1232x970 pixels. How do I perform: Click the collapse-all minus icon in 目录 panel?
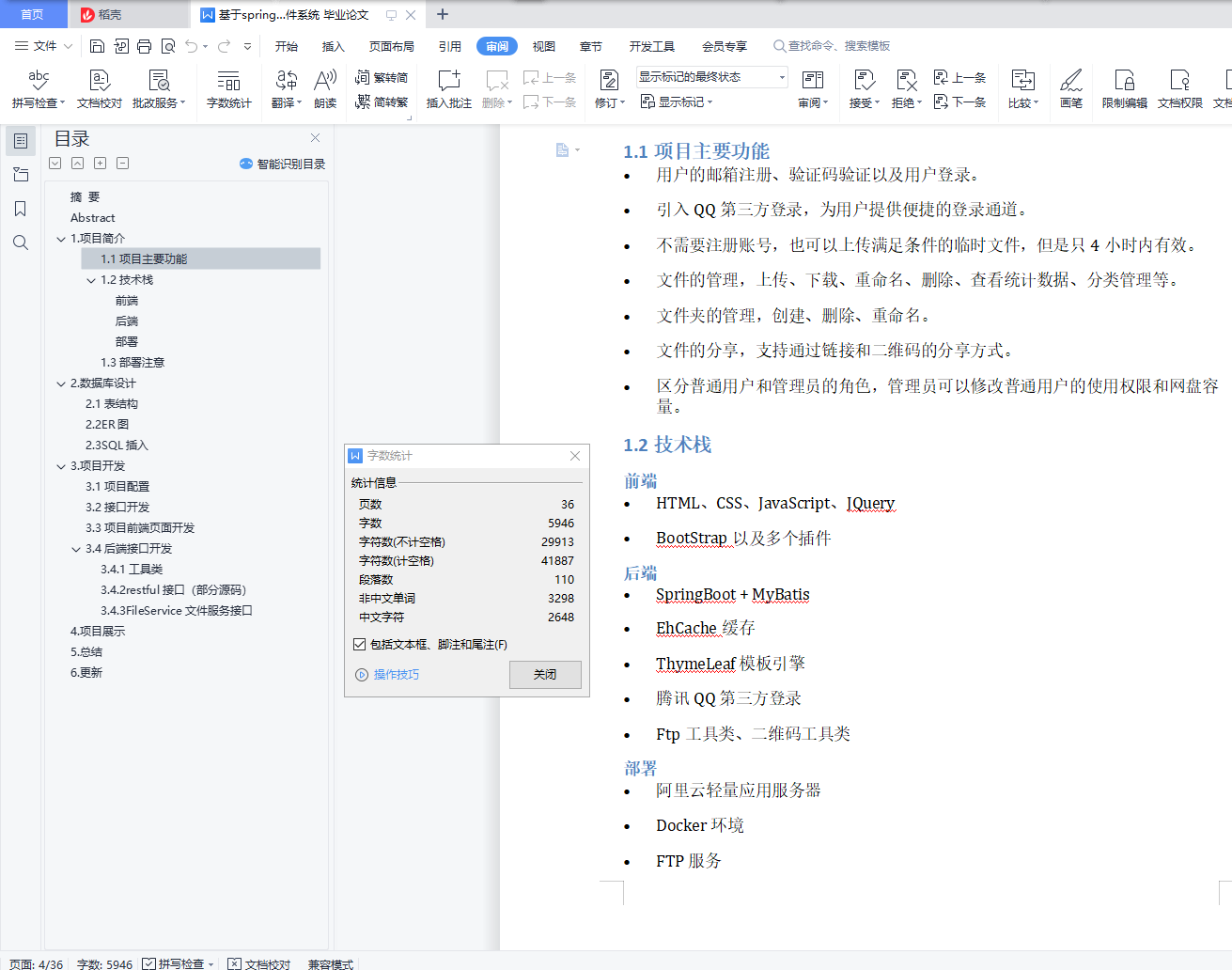(x=123, y=164)
